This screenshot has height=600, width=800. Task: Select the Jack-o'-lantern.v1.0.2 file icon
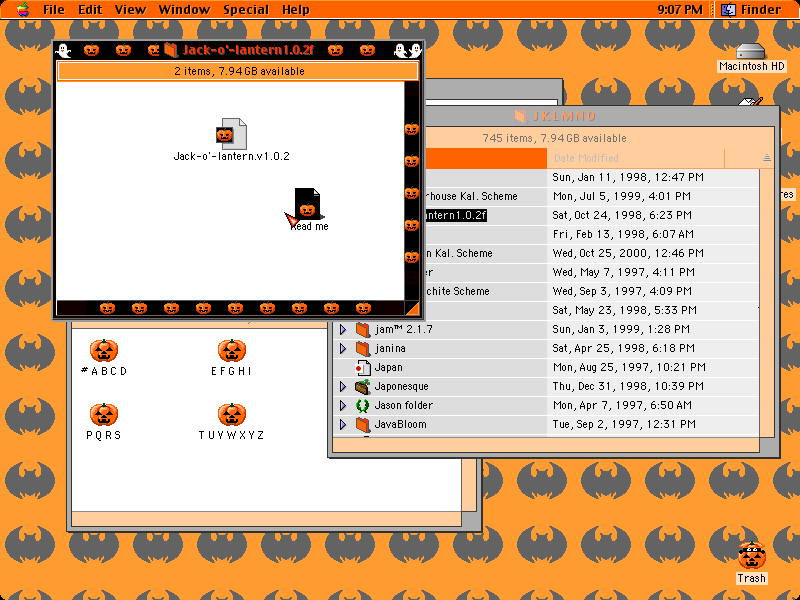231,134
